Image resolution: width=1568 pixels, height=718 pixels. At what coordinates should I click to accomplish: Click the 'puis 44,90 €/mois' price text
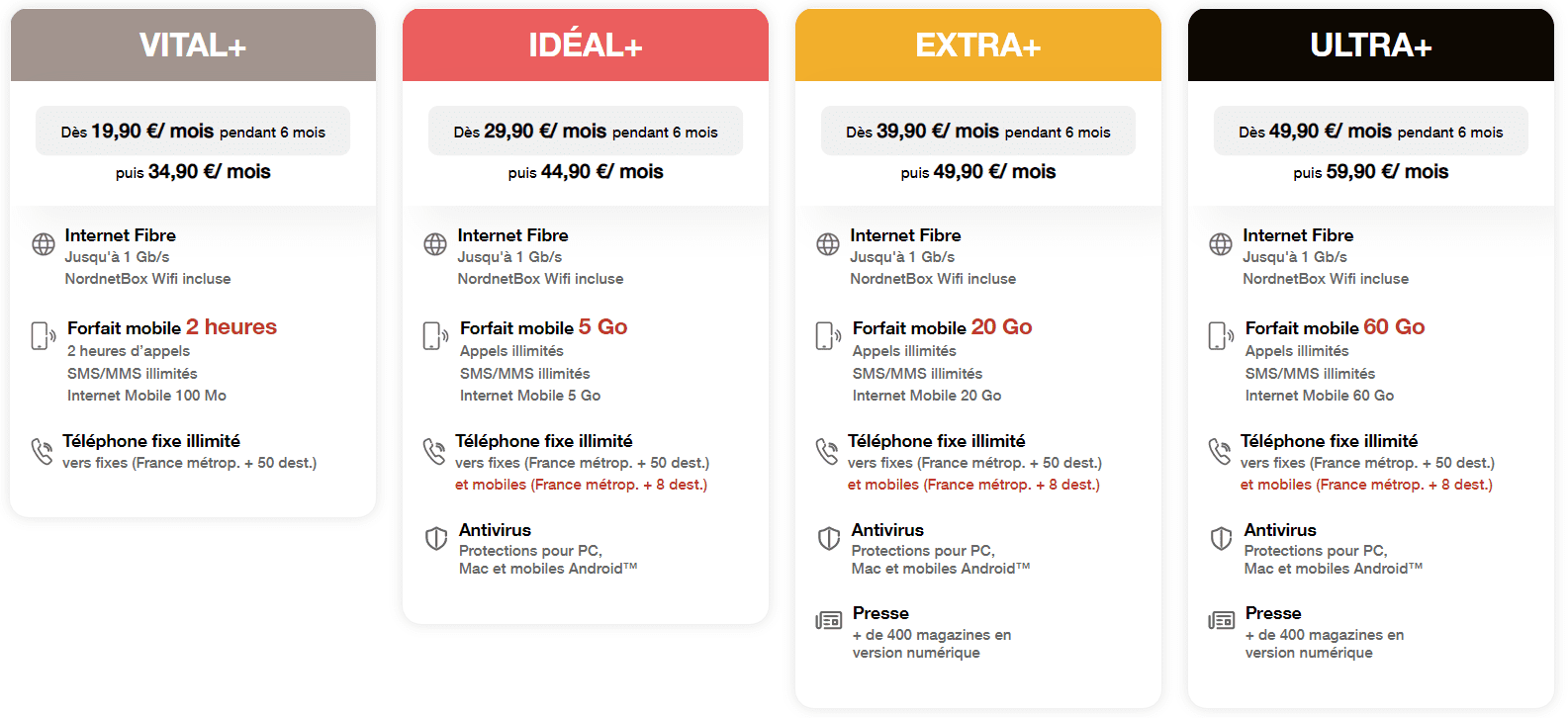[x=586, y=172]
